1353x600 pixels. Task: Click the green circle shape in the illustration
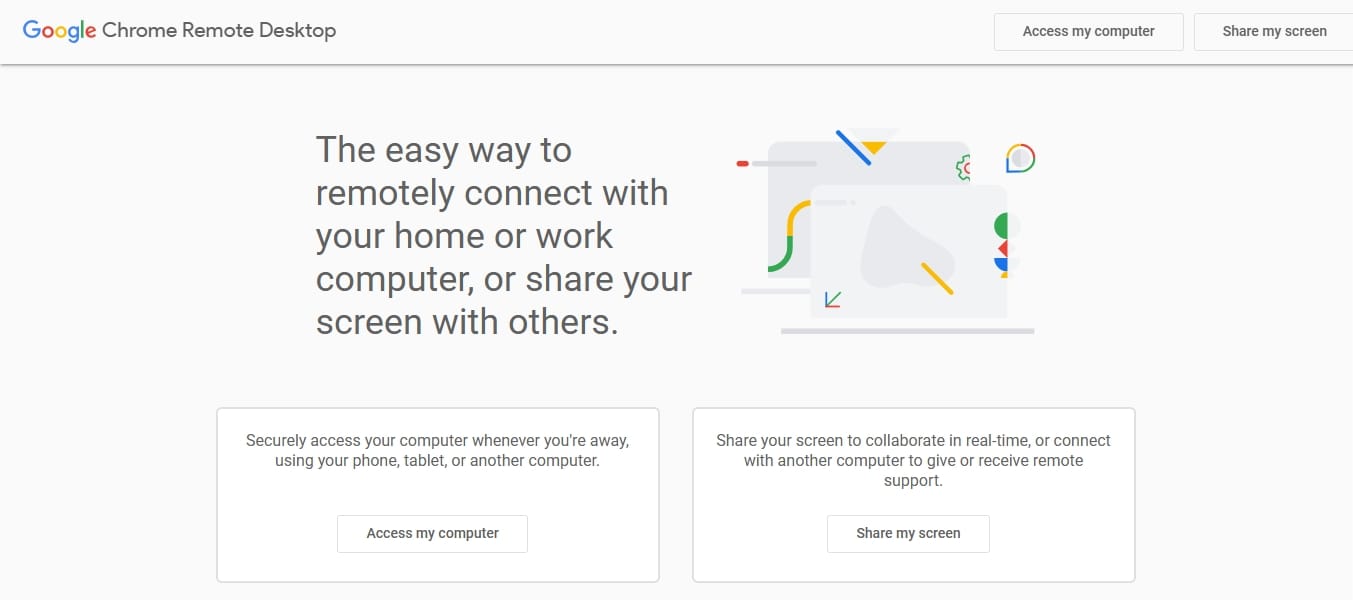click(1001, 226)
